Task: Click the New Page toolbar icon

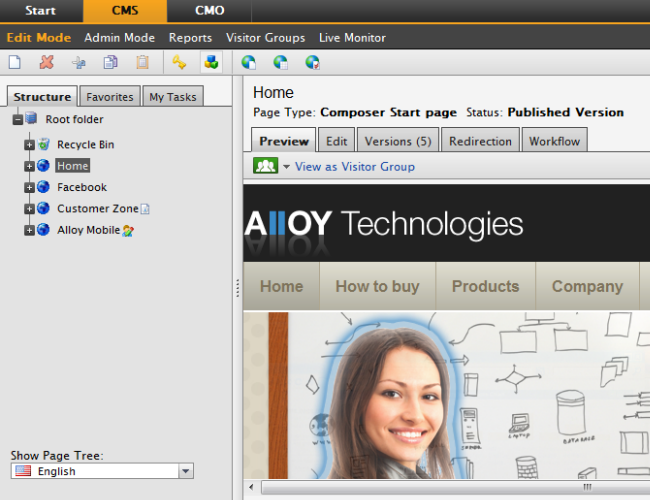Action: click(15, 62)
